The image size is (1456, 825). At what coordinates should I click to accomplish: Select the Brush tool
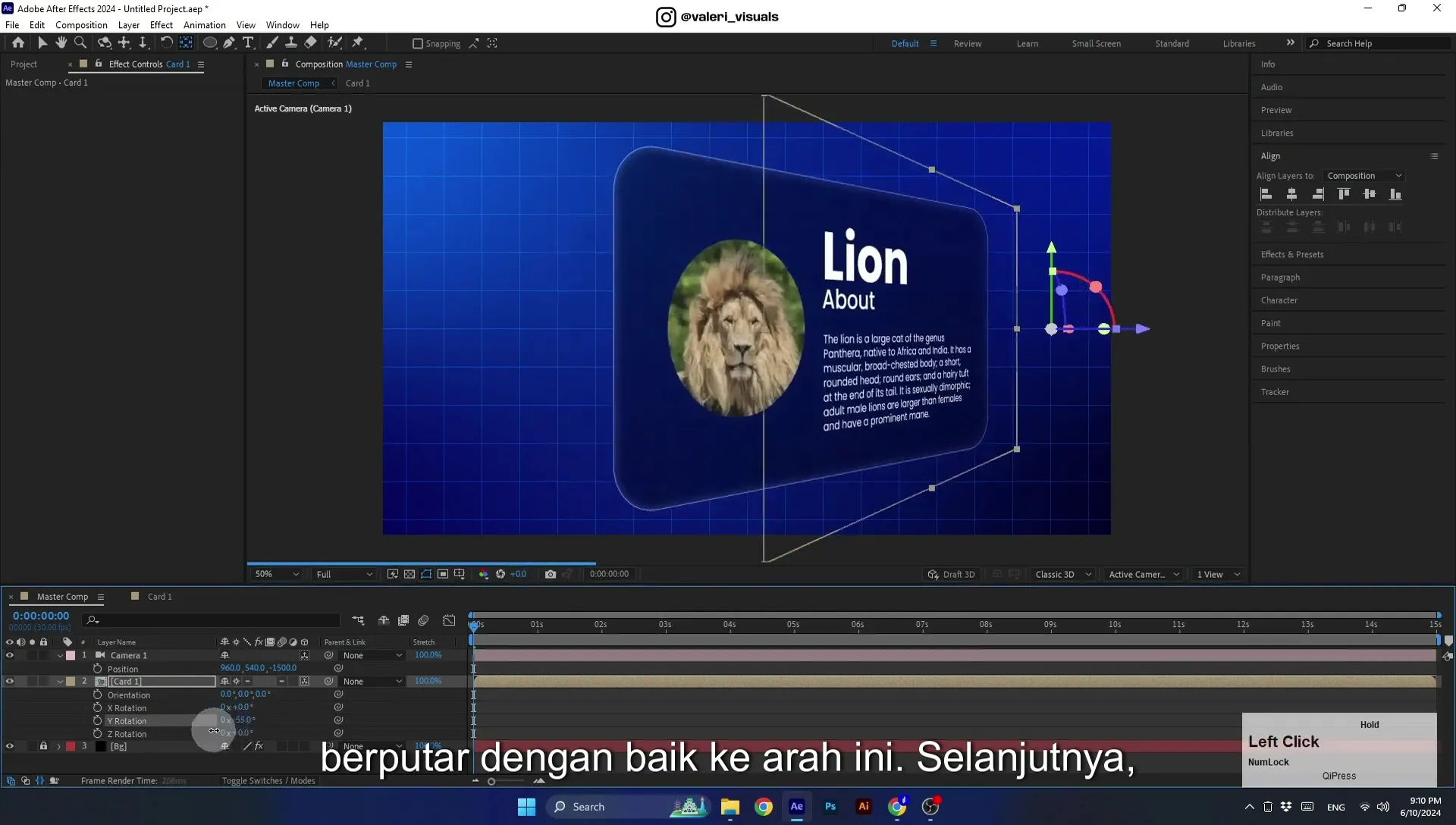pos(272,43)
